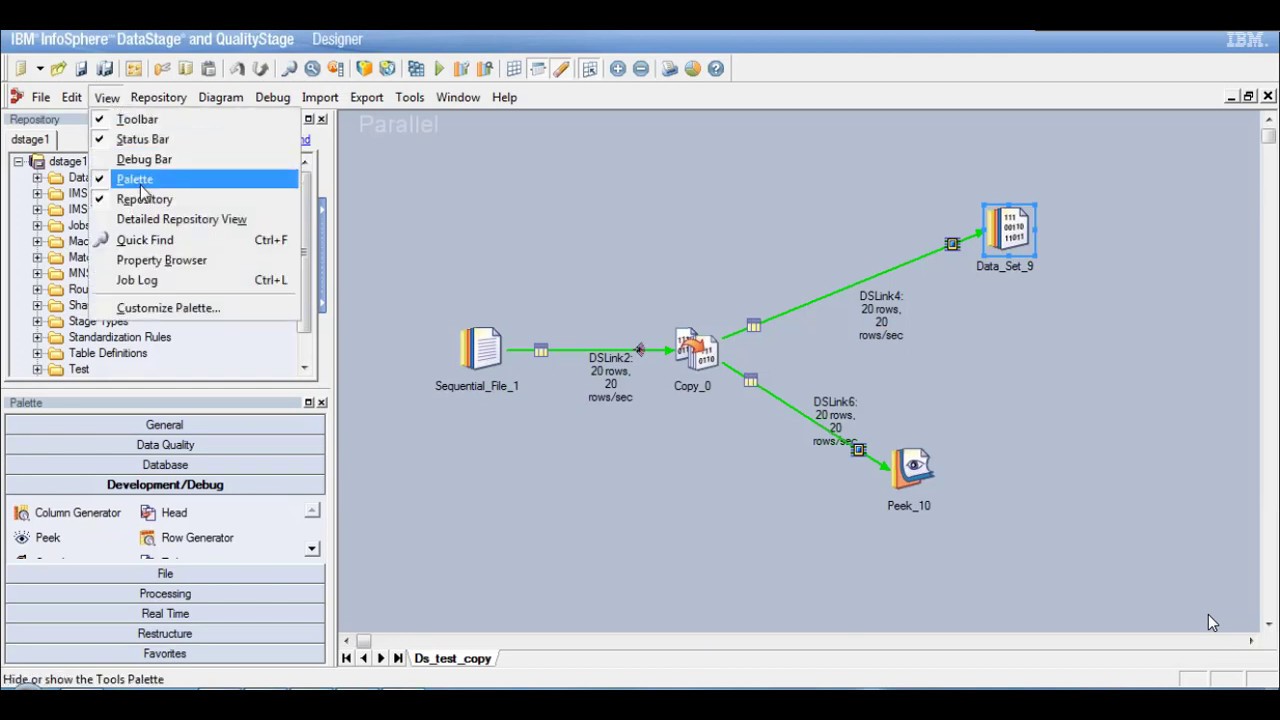Pick the Head stage in palette
1280x720 pixels.
click(x=163, y=513)
